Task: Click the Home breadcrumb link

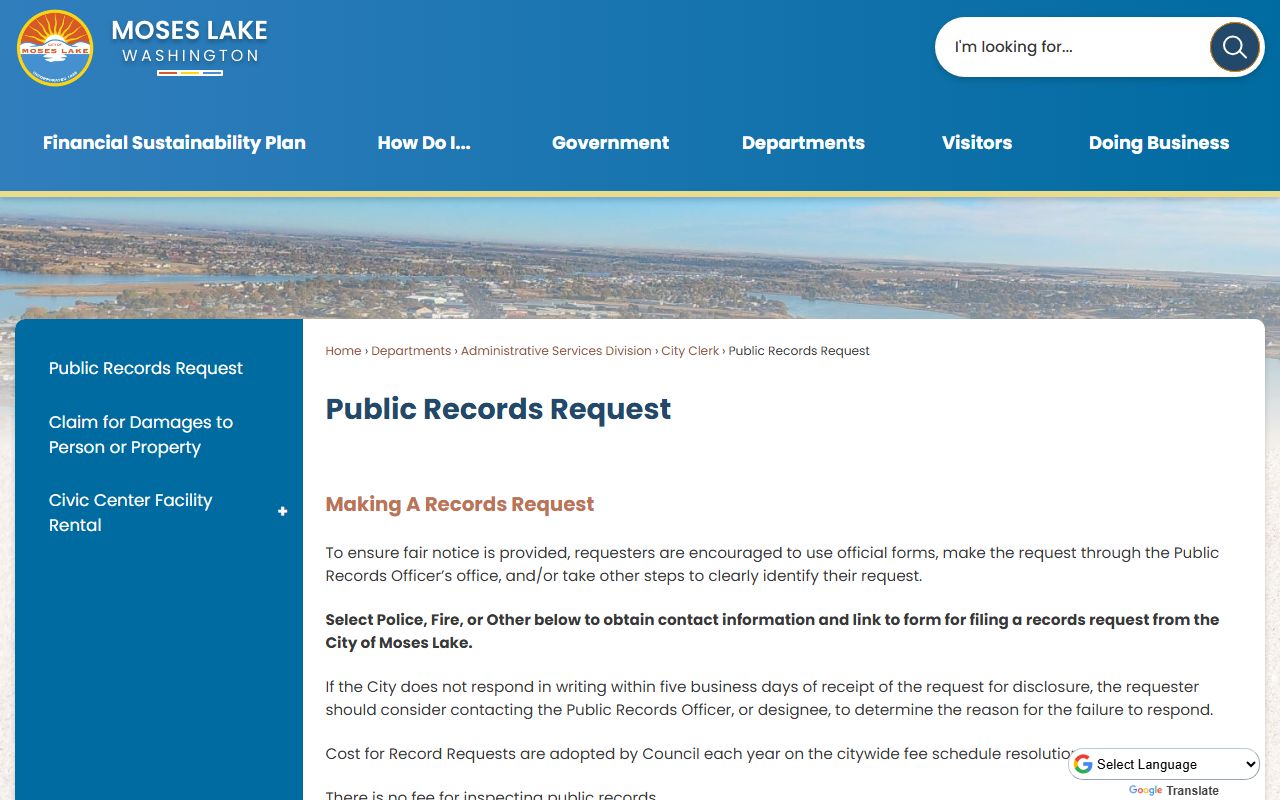Action: (343, 351)
